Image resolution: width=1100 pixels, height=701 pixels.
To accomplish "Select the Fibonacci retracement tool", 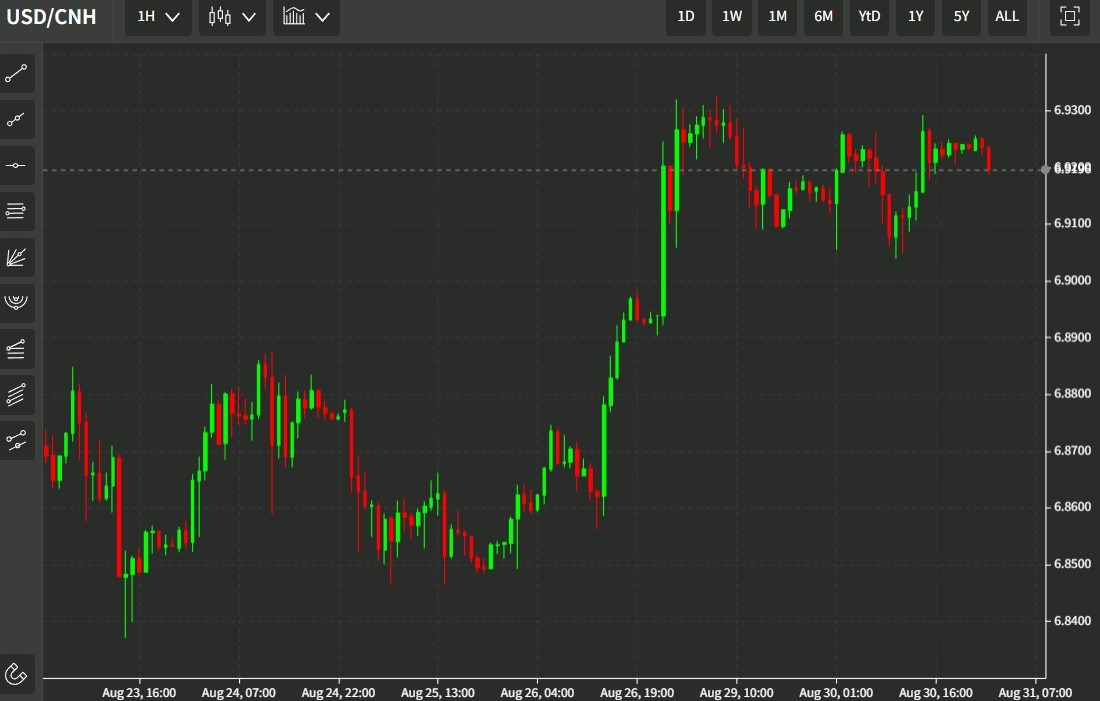I will click(16, 349).
